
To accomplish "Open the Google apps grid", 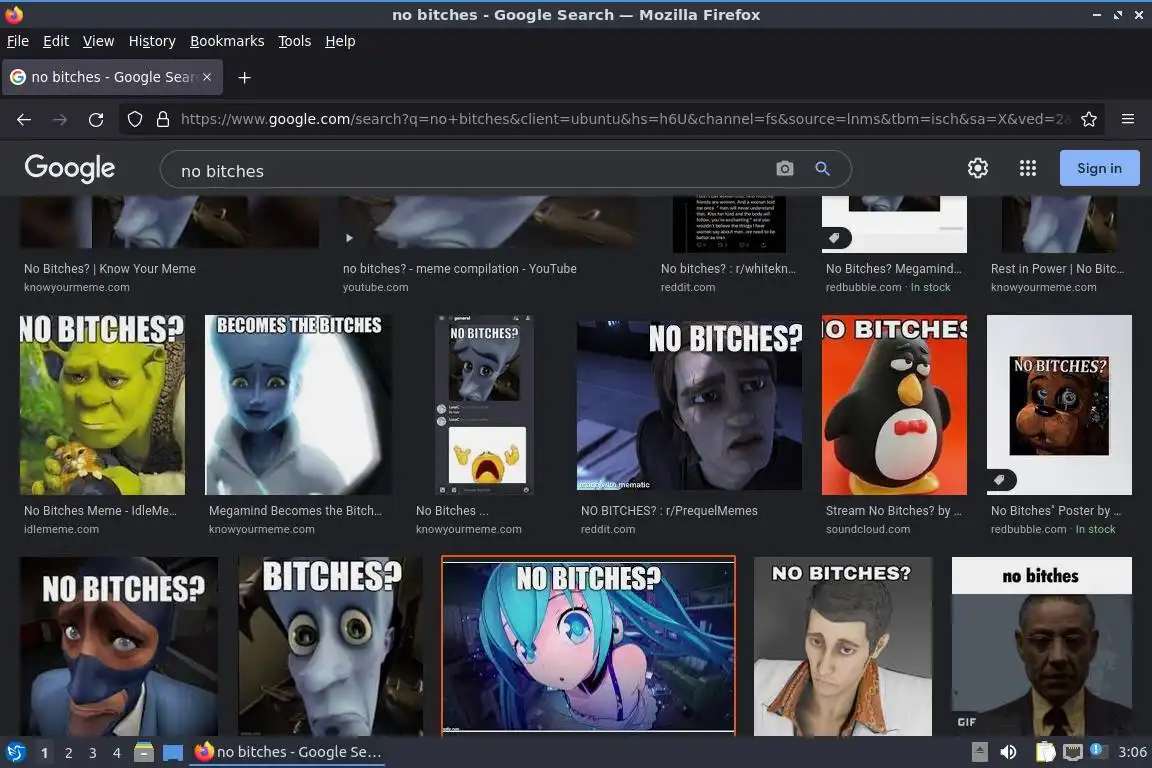I will [1028, 168].
